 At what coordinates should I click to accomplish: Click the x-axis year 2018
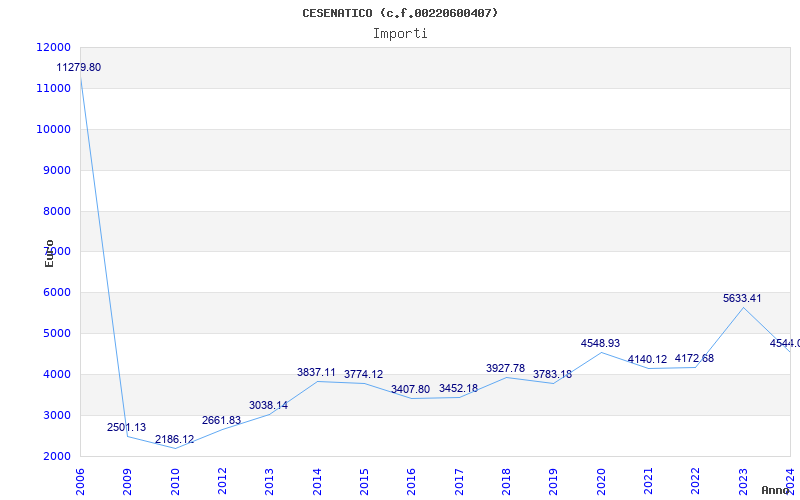(506, 481)
